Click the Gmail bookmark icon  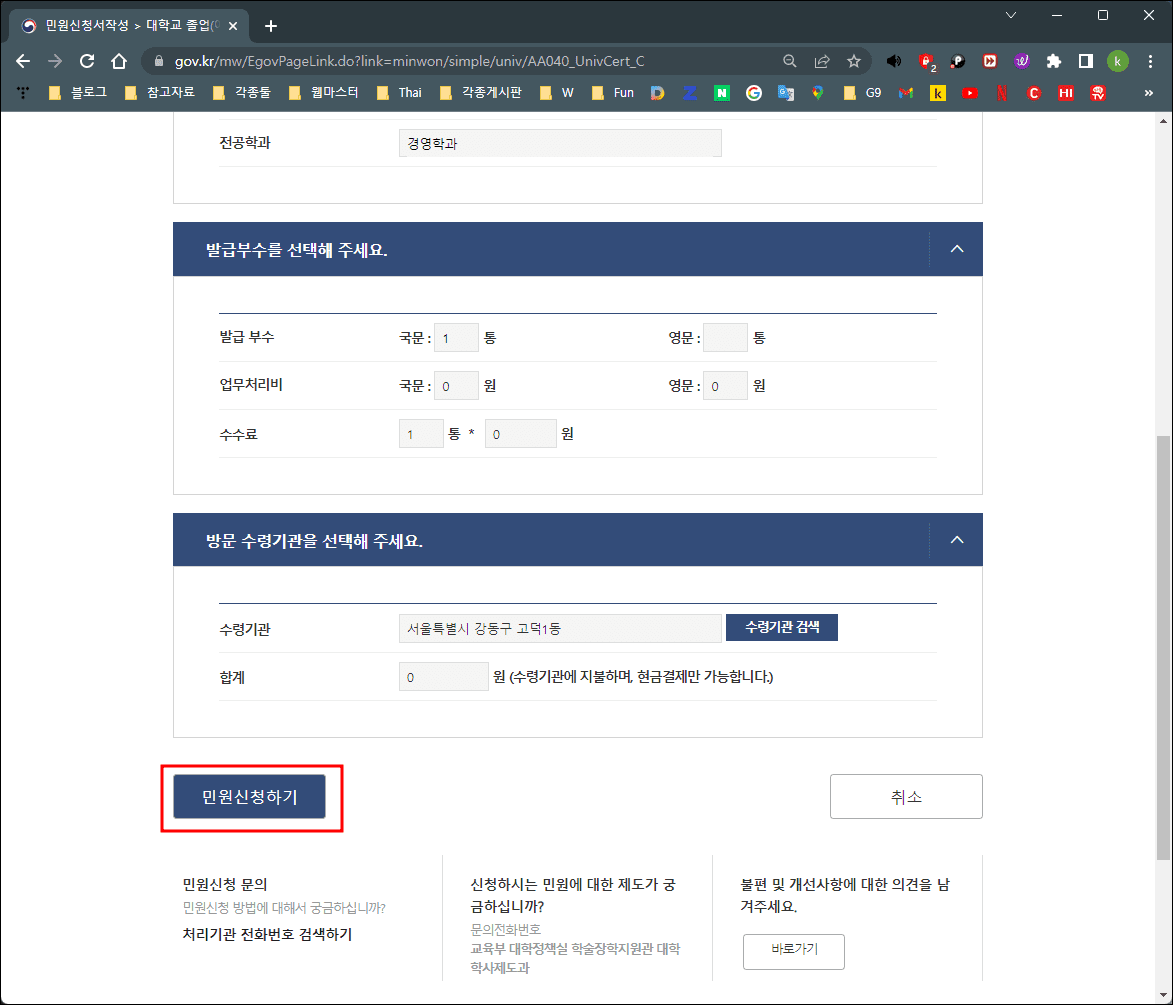[905, 92]
